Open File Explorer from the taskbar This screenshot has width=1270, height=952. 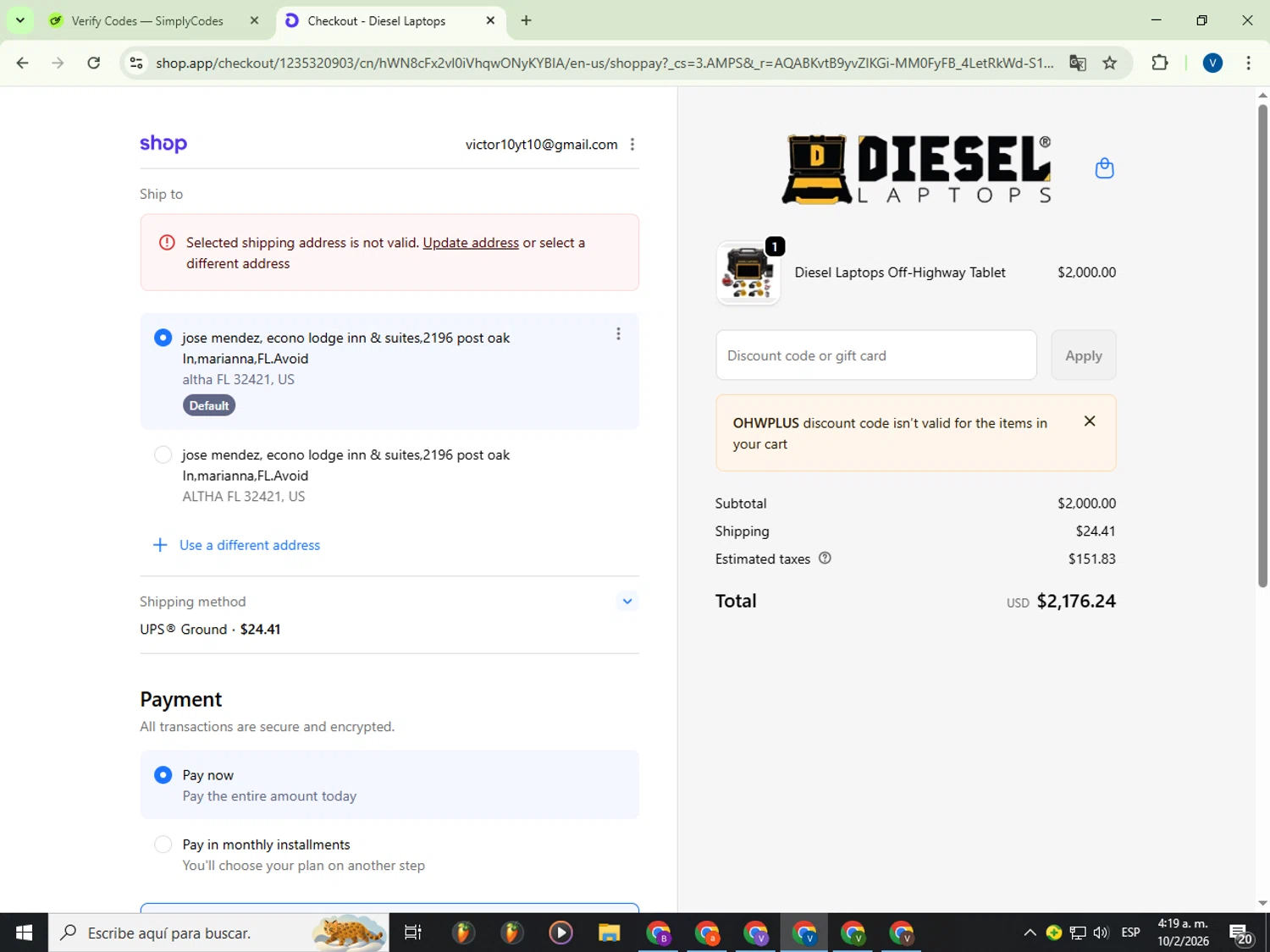point(609,933)
